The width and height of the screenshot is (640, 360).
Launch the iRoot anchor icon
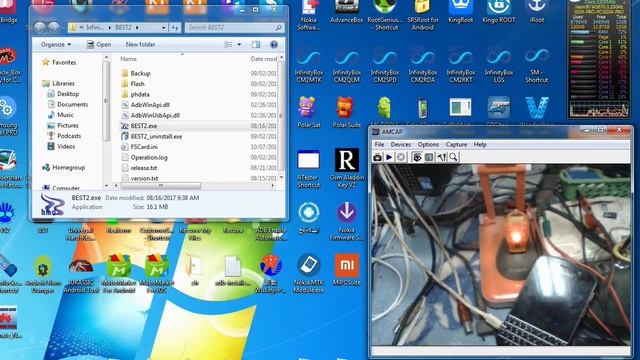pos(536,11)
